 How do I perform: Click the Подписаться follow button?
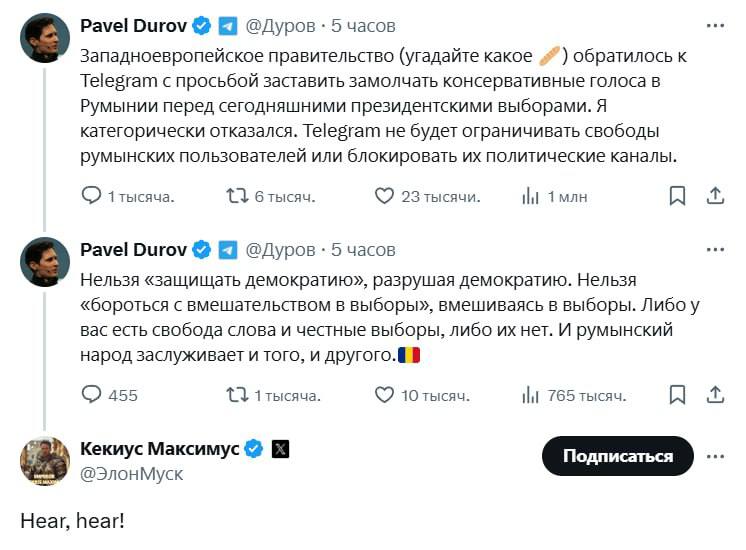point(617,456)
